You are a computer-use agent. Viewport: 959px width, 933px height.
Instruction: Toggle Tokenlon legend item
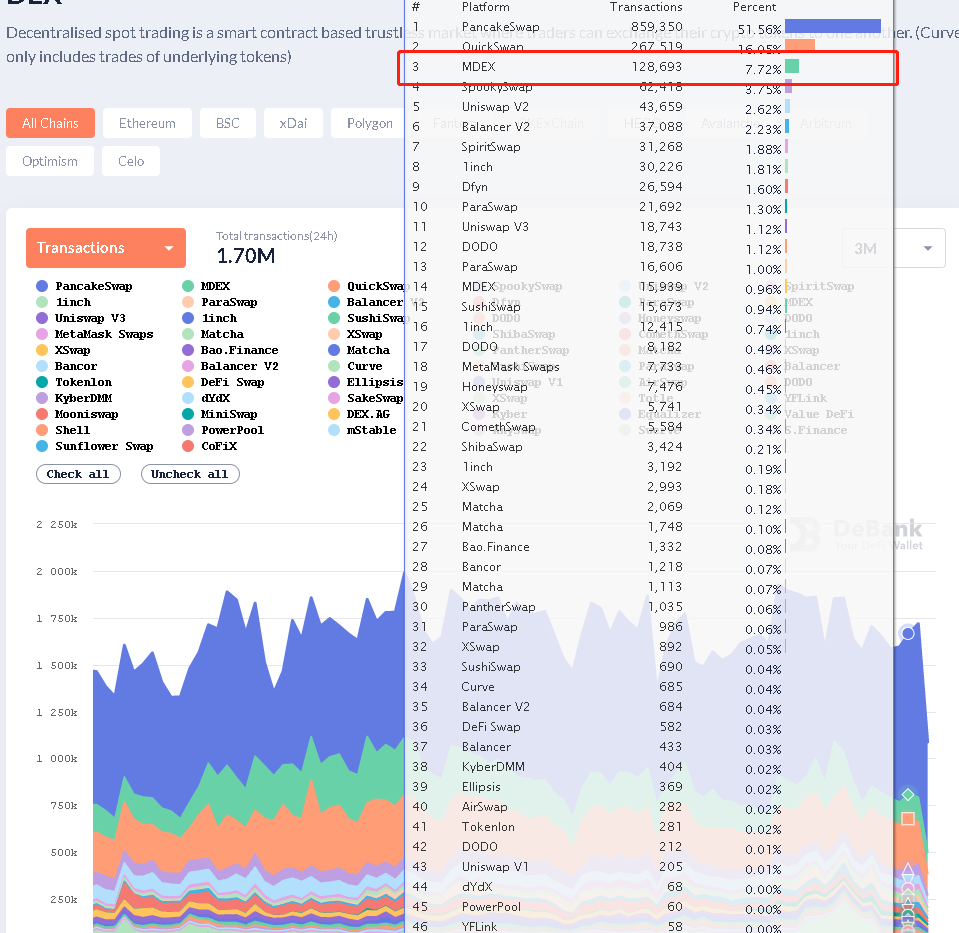click(x=74, y=382)
